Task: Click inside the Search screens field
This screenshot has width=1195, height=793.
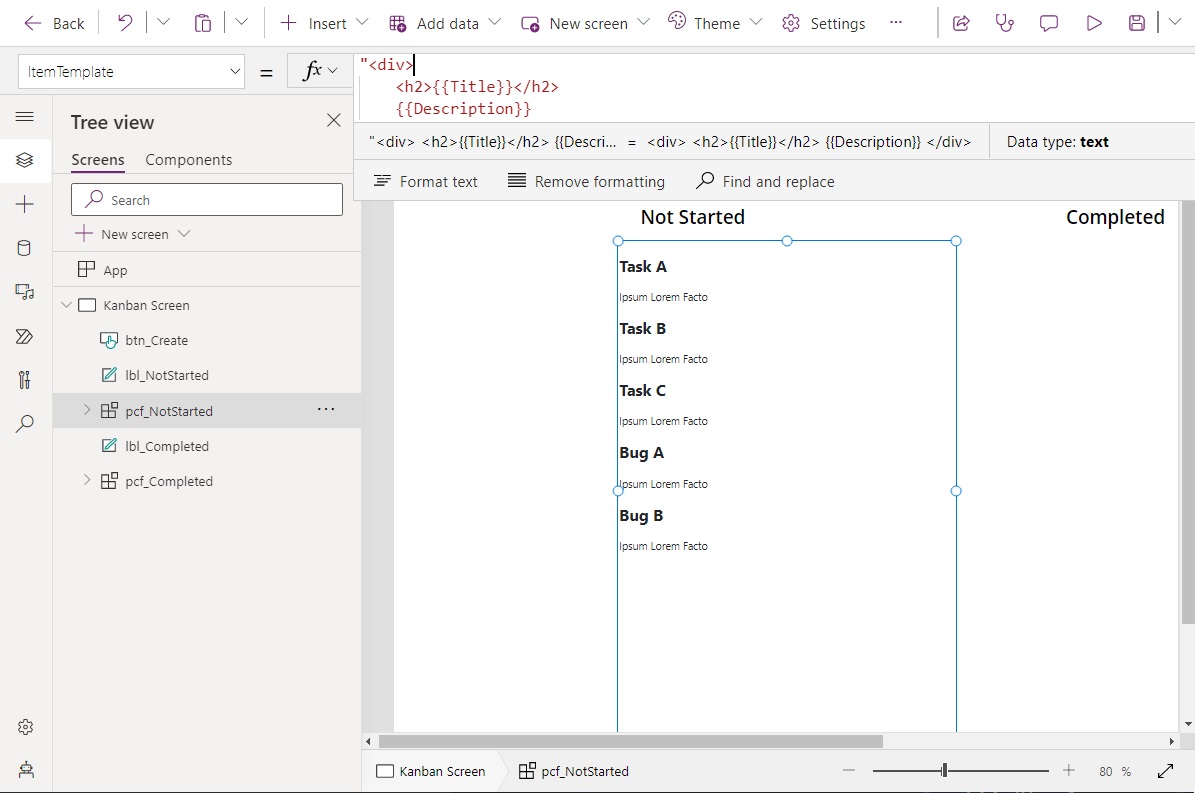Action: click(x=207, y=199)
